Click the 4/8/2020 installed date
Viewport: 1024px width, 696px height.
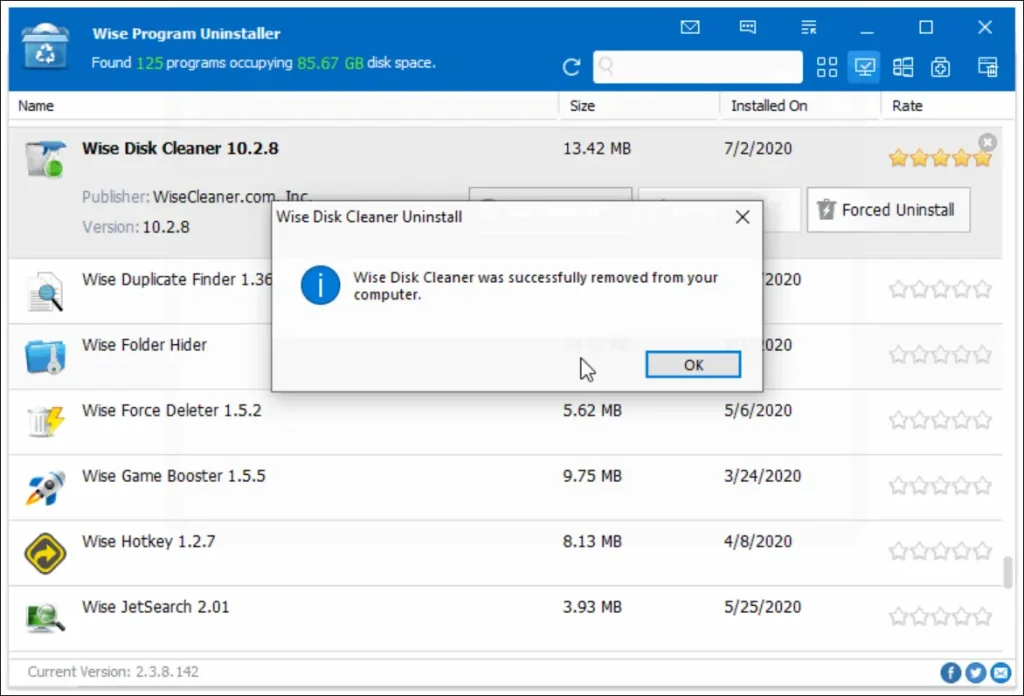tap(758, 541)
